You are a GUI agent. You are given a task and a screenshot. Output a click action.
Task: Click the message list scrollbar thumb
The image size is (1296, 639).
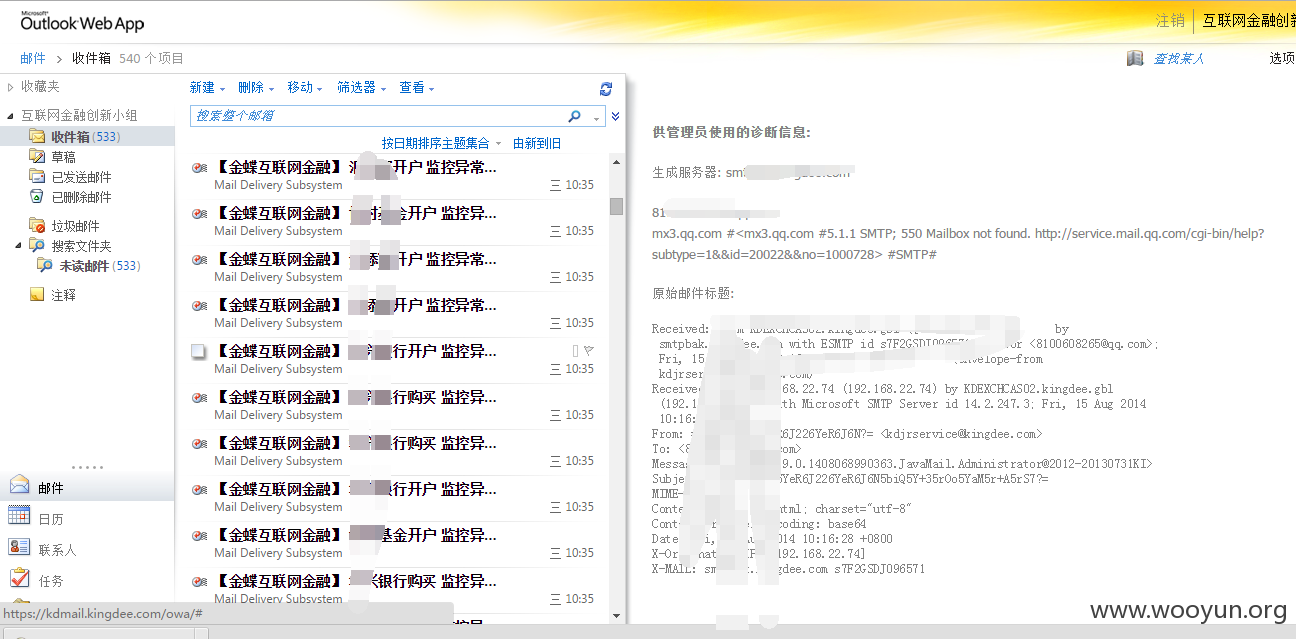click(x=616, y=206)
